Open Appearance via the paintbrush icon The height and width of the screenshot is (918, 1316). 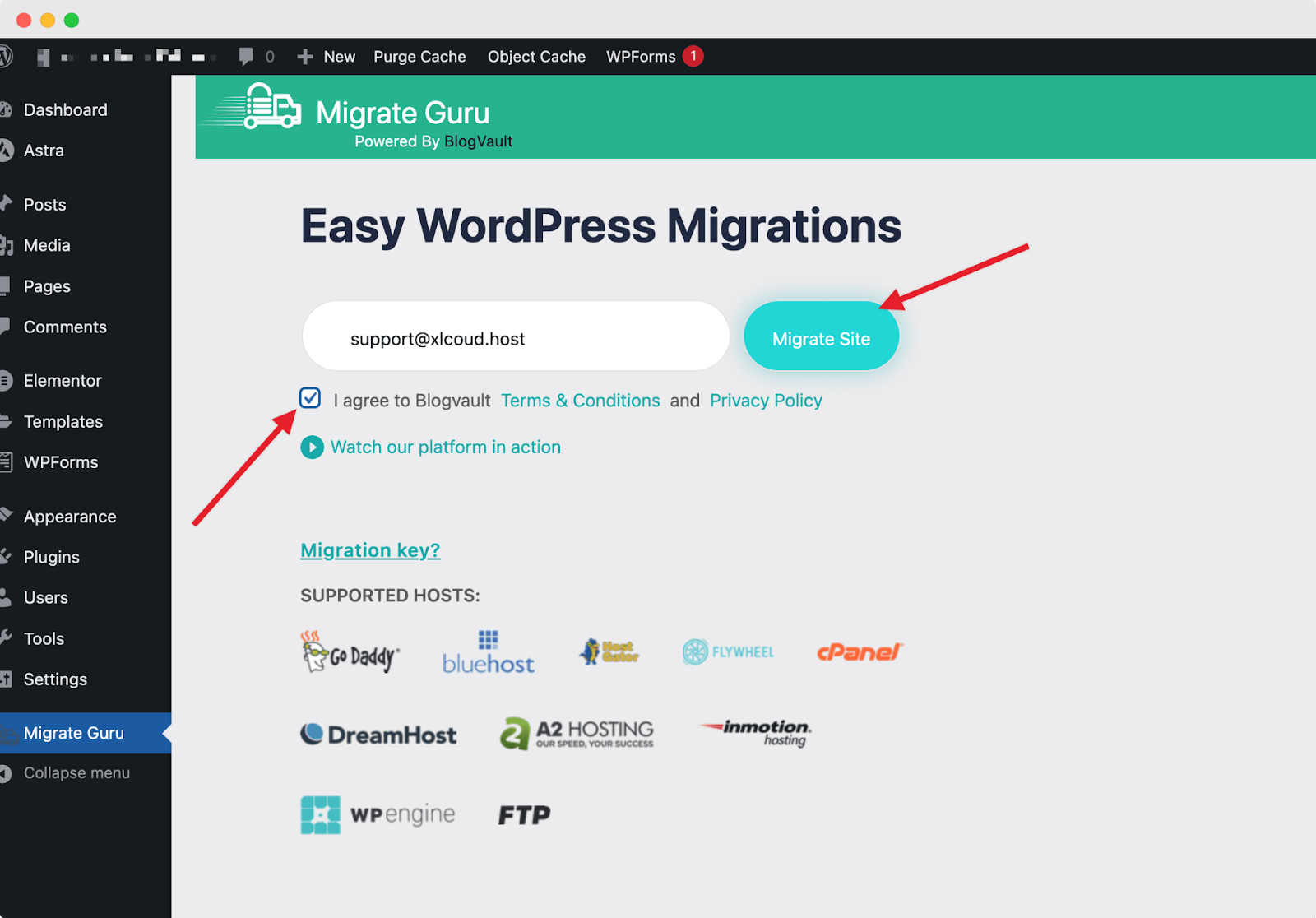click(7, 516)
